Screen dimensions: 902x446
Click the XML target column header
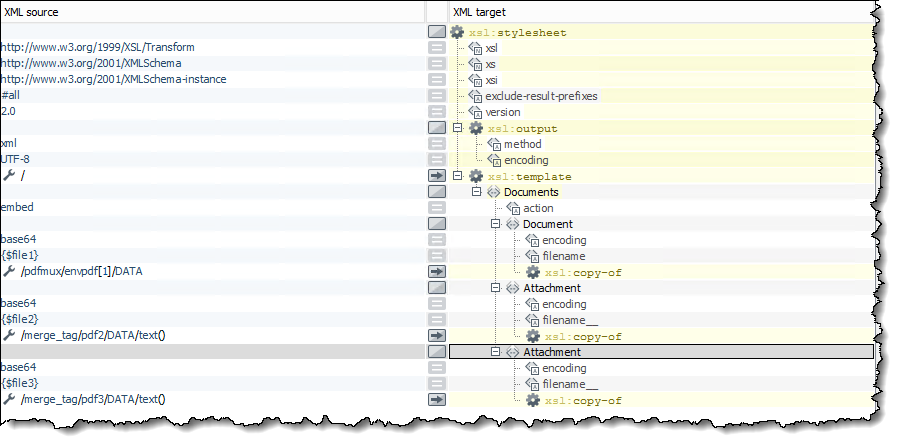pyautogui.click(x=480, y=12)
